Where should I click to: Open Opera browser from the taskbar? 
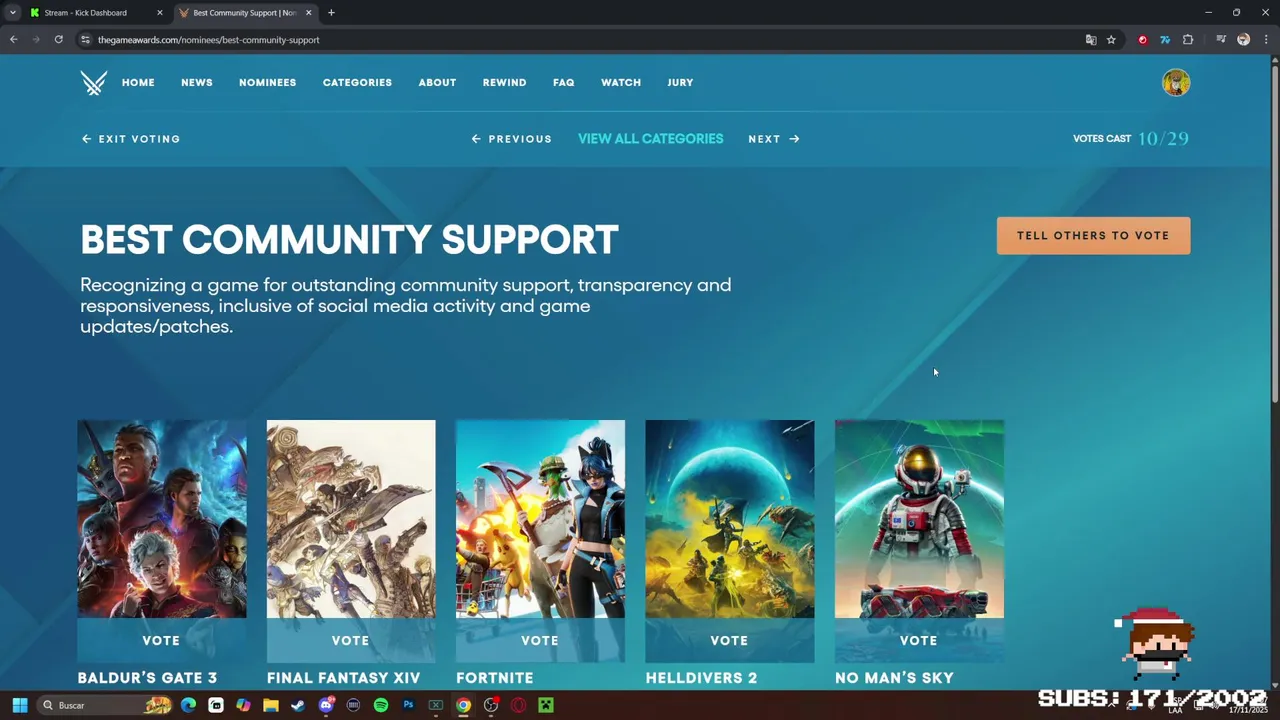518,705
